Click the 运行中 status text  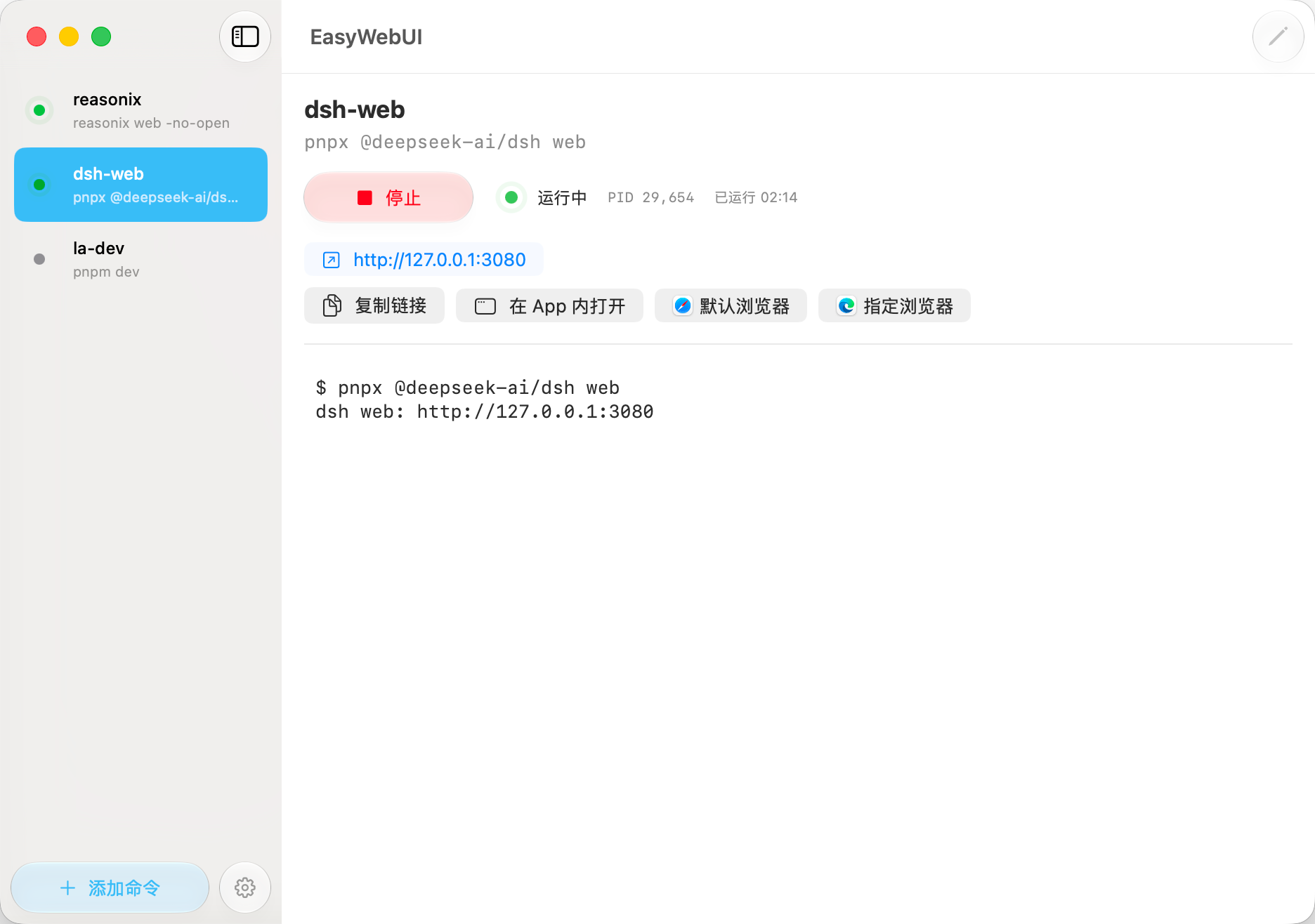[x=562, y=197]
